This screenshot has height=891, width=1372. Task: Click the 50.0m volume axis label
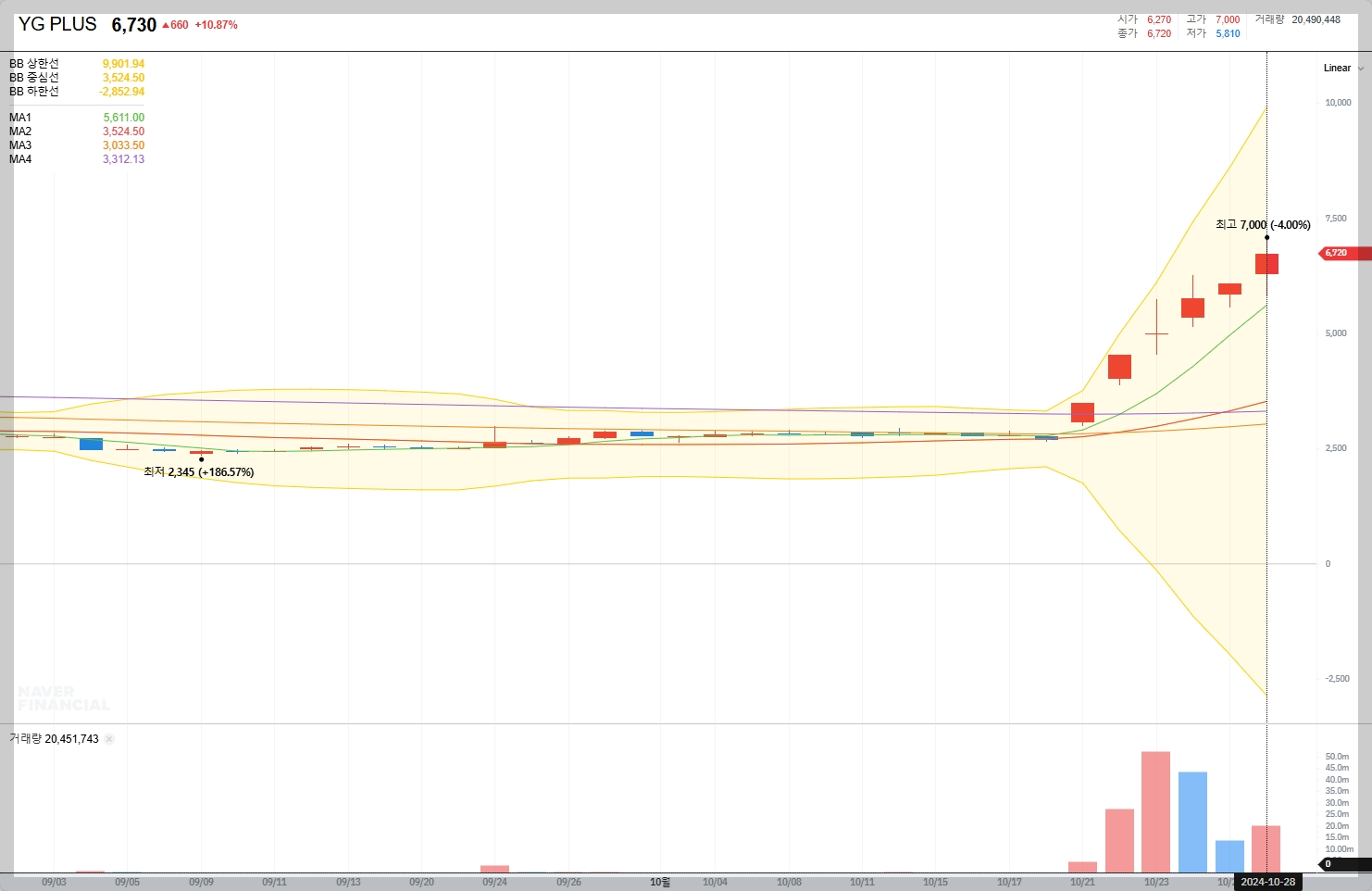(x=1337, y=757)
